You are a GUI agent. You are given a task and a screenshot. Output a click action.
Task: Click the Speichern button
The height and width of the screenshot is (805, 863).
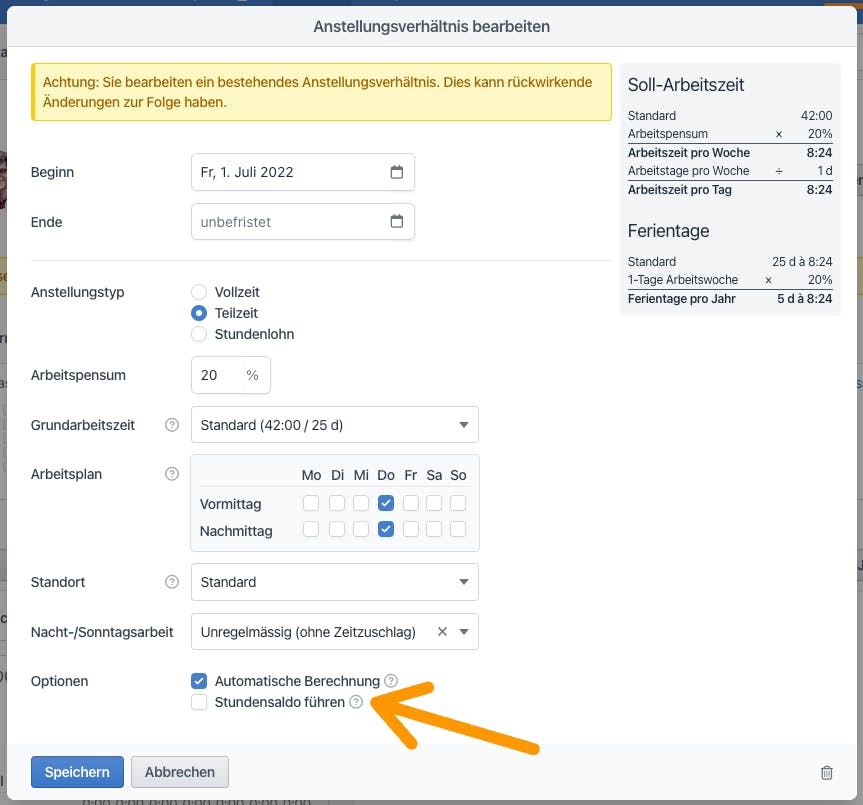(77, 772)
